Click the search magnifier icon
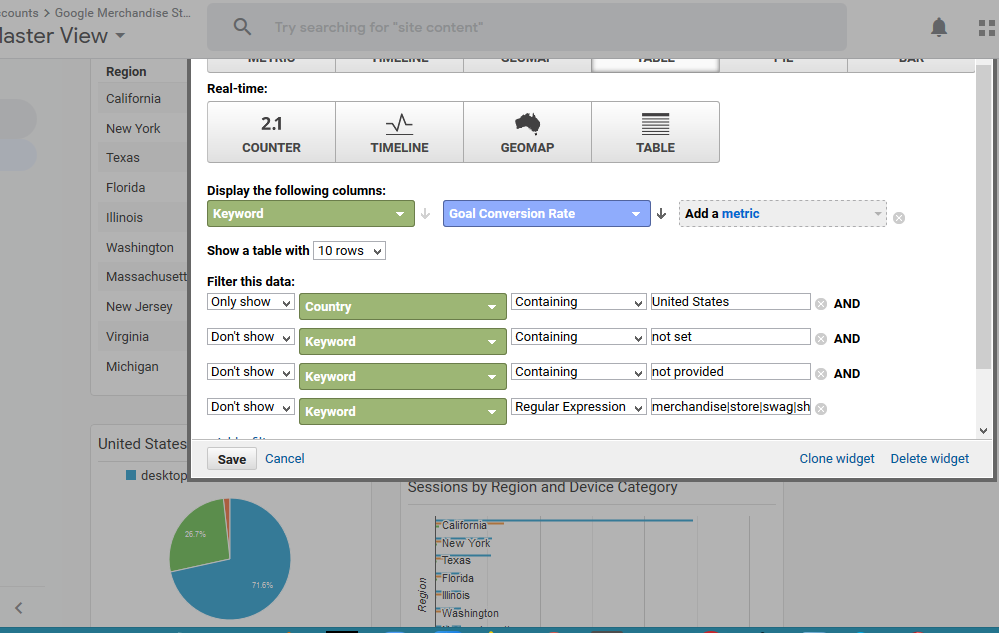 [x=242, y=27]
